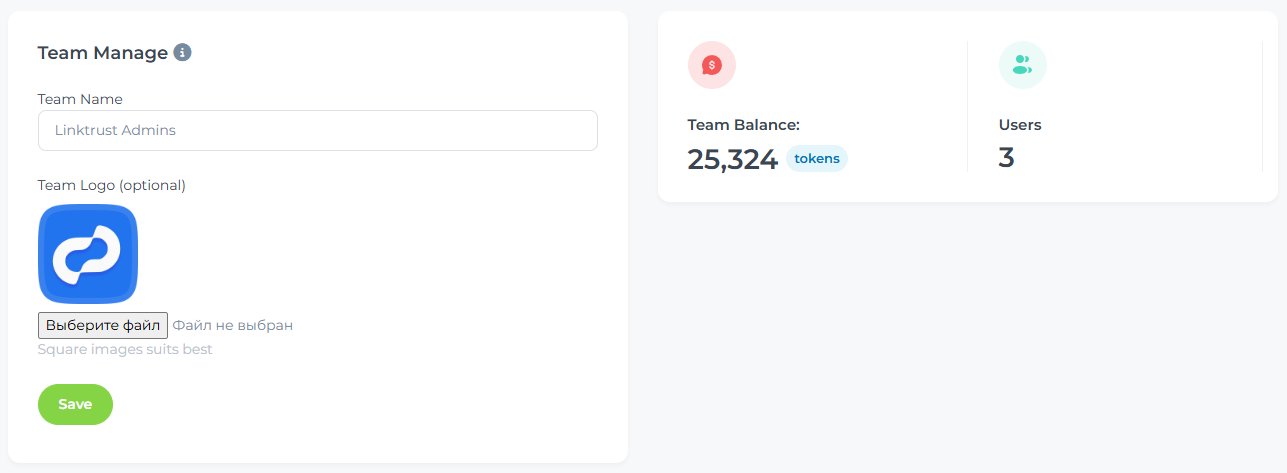Click the 25,324 balance number
This screenshot has height=473, width=1287.
click(x=732, y=159)
